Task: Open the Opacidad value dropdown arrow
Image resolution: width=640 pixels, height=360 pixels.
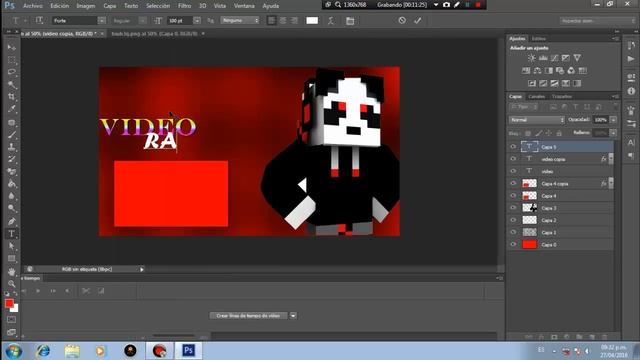Action: coord(613,120)
